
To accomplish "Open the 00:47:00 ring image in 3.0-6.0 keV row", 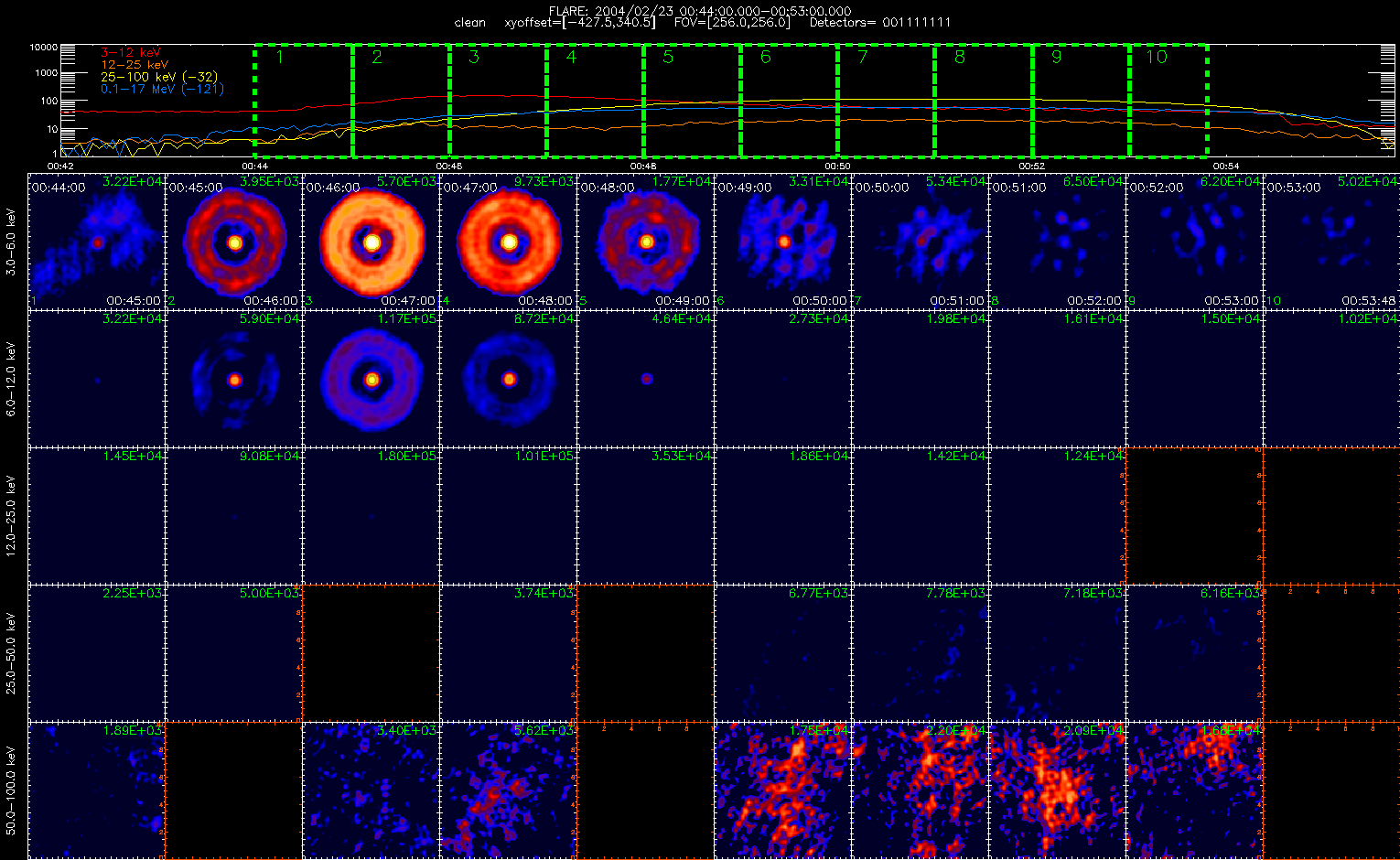I will 509,242.
